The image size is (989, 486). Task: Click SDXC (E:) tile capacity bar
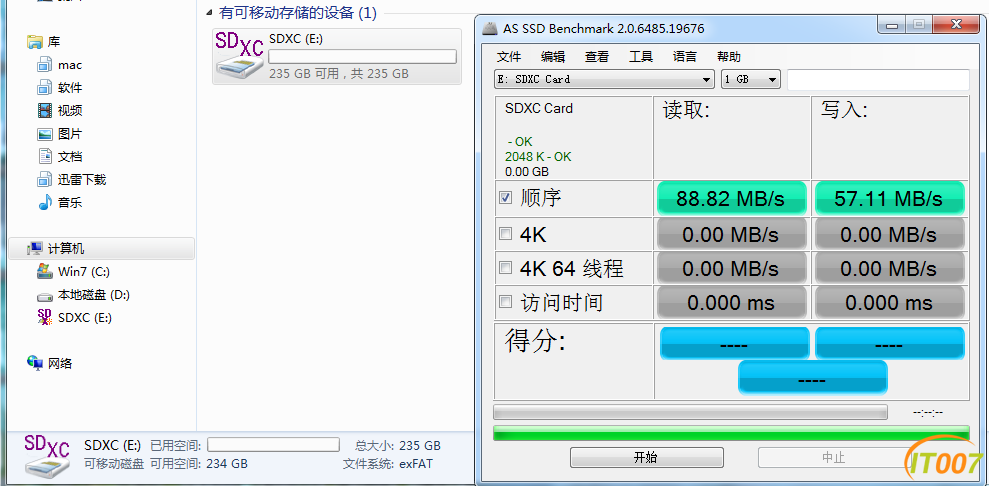(362, 57)
